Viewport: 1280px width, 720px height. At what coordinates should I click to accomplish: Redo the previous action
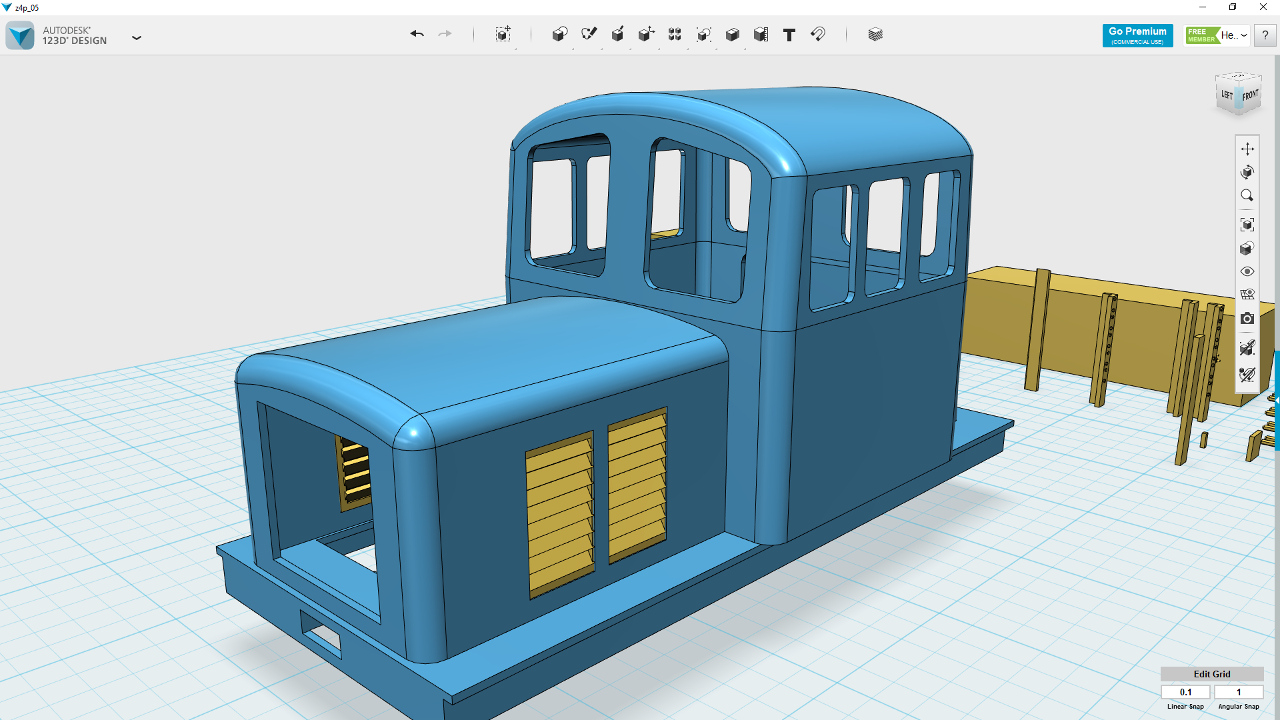click(x=445, y=34)
